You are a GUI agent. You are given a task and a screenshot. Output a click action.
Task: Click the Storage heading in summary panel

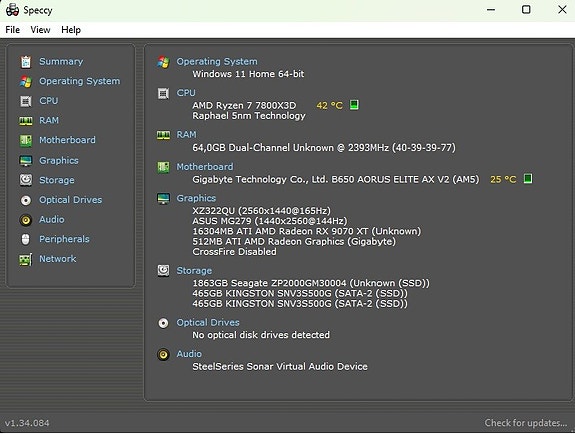[x=194, y=271]
